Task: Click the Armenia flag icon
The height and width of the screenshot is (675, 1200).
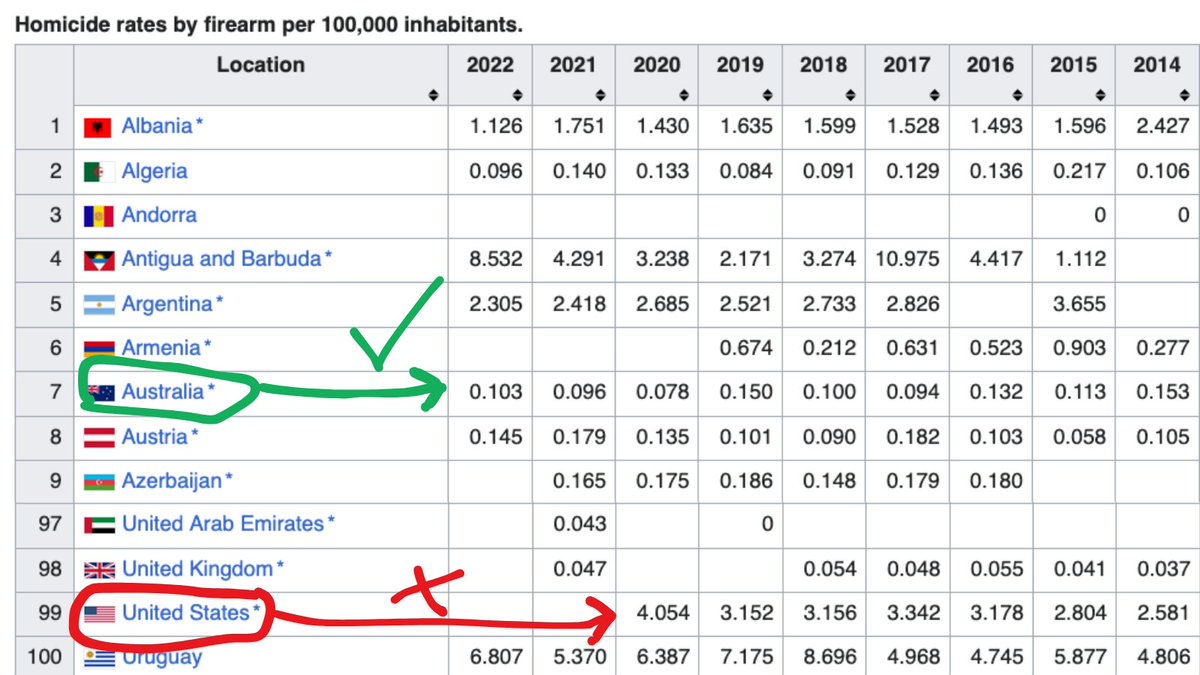Action: pos(98,348)
